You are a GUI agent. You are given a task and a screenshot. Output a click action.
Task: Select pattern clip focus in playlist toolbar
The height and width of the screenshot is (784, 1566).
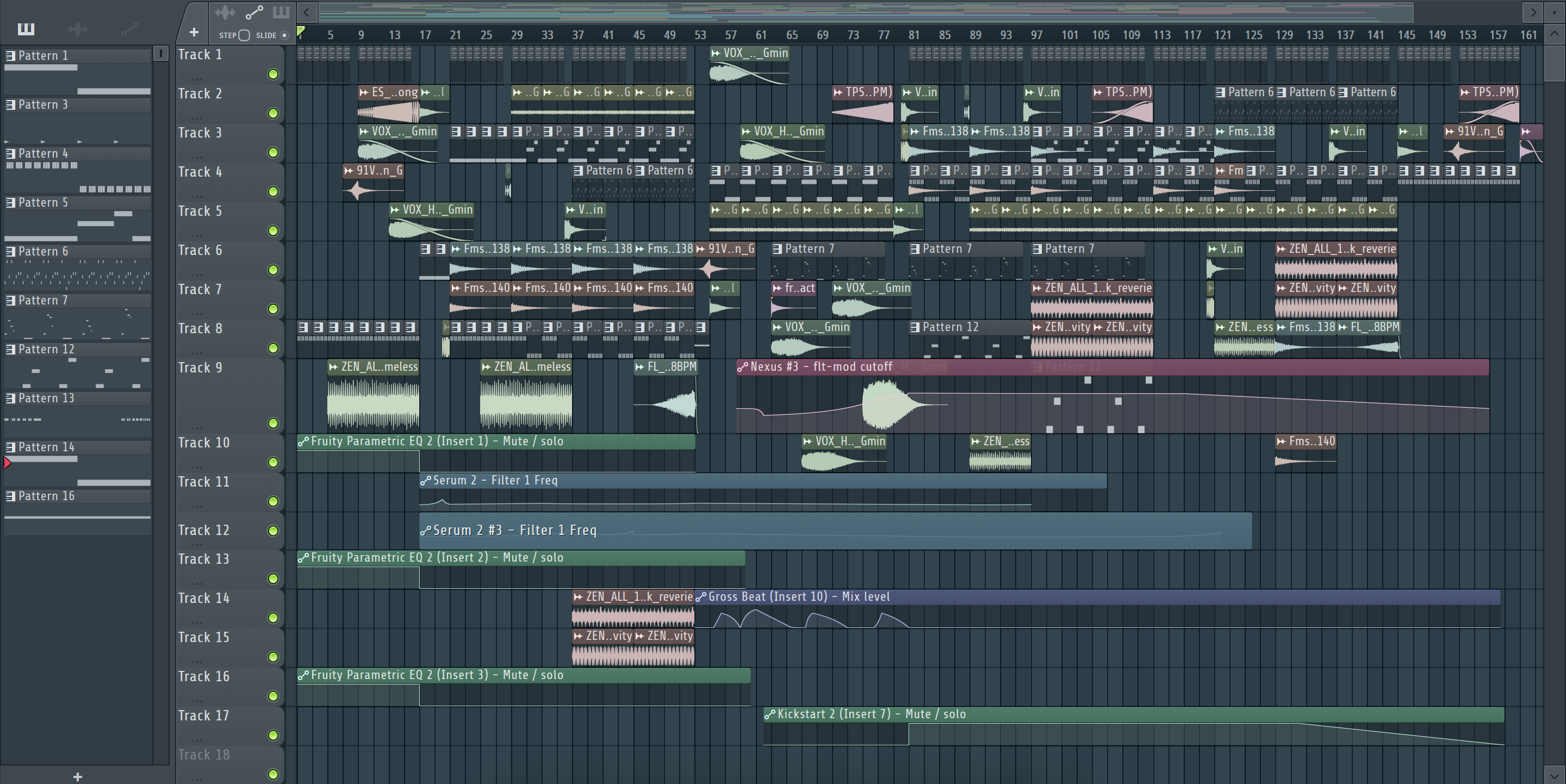[281, 12]
